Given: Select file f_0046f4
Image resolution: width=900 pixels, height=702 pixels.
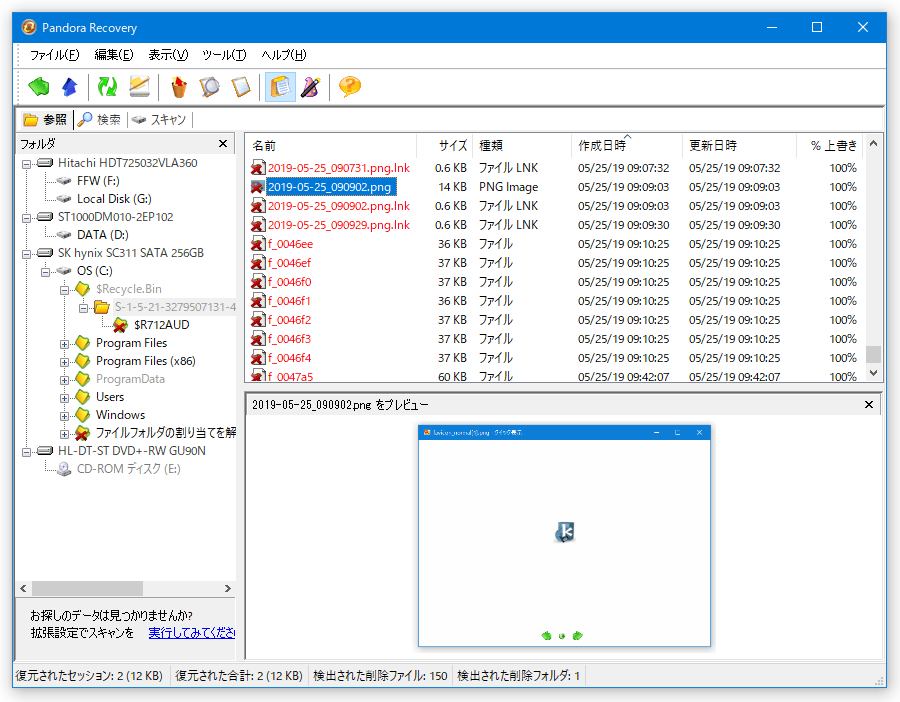Looking at the screenshot, I should (x=289, y=358).
